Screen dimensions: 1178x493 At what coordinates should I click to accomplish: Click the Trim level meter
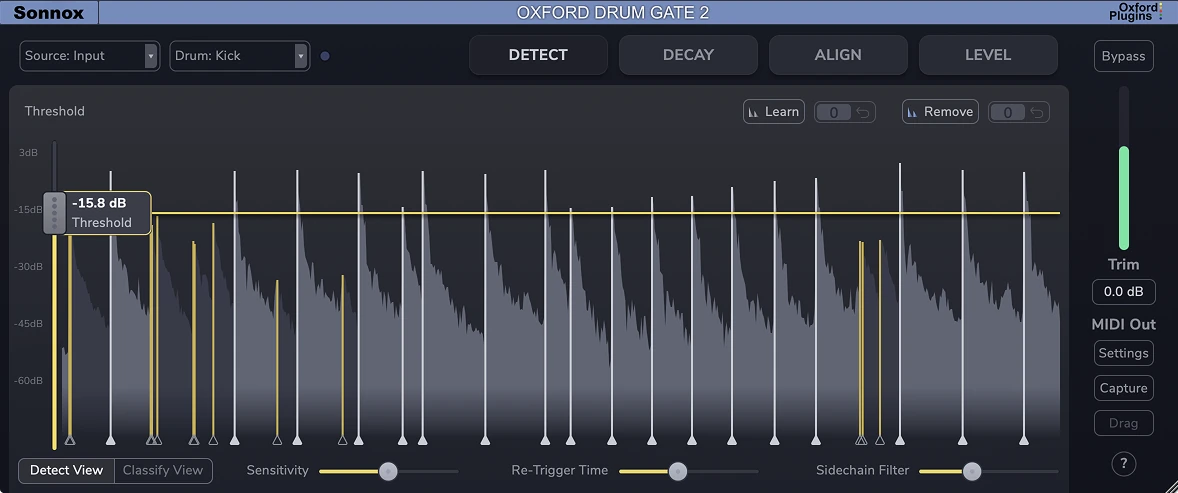coord(1124,168)
